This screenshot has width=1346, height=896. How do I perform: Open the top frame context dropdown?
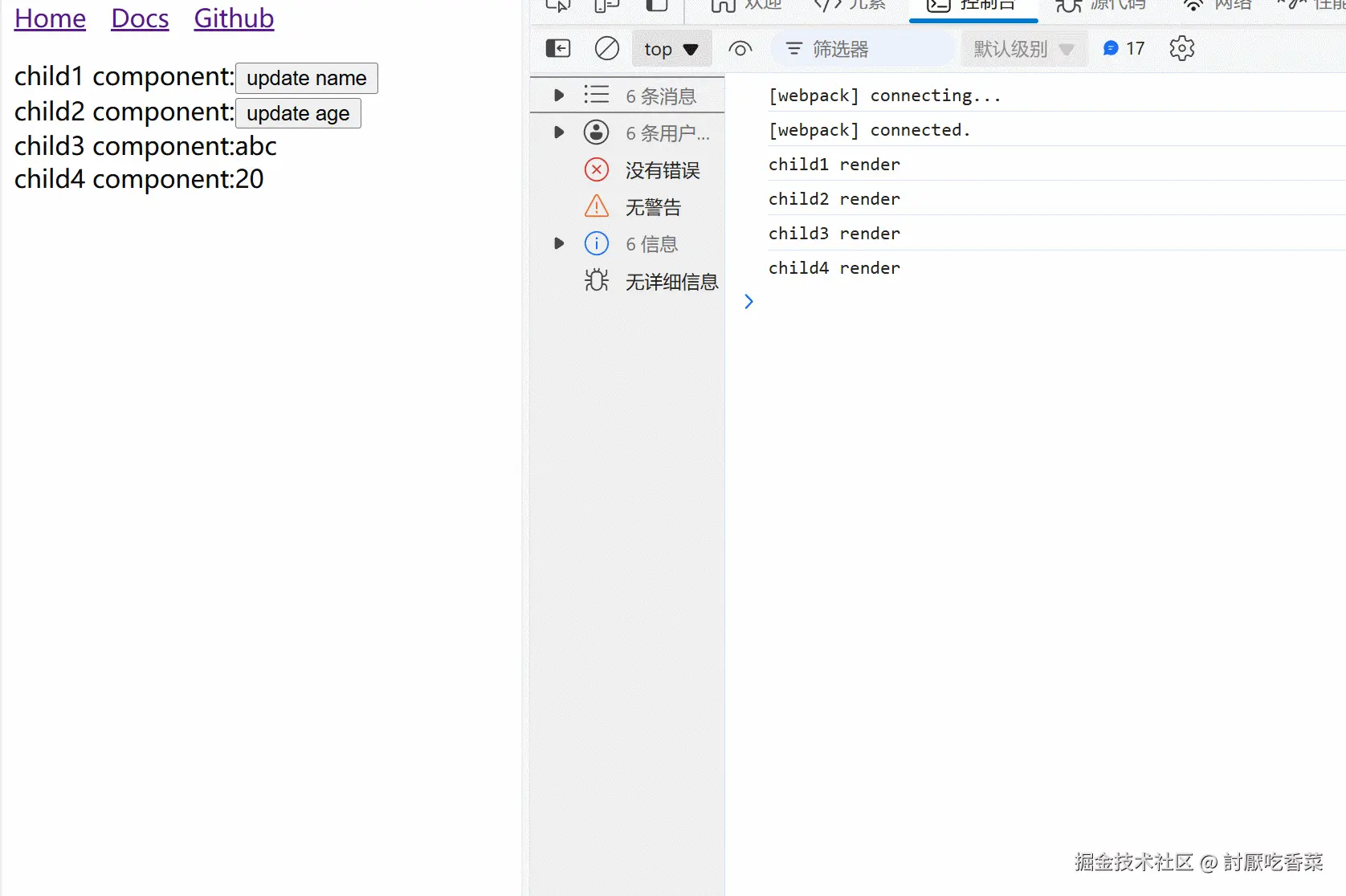[x=671, y=48]
